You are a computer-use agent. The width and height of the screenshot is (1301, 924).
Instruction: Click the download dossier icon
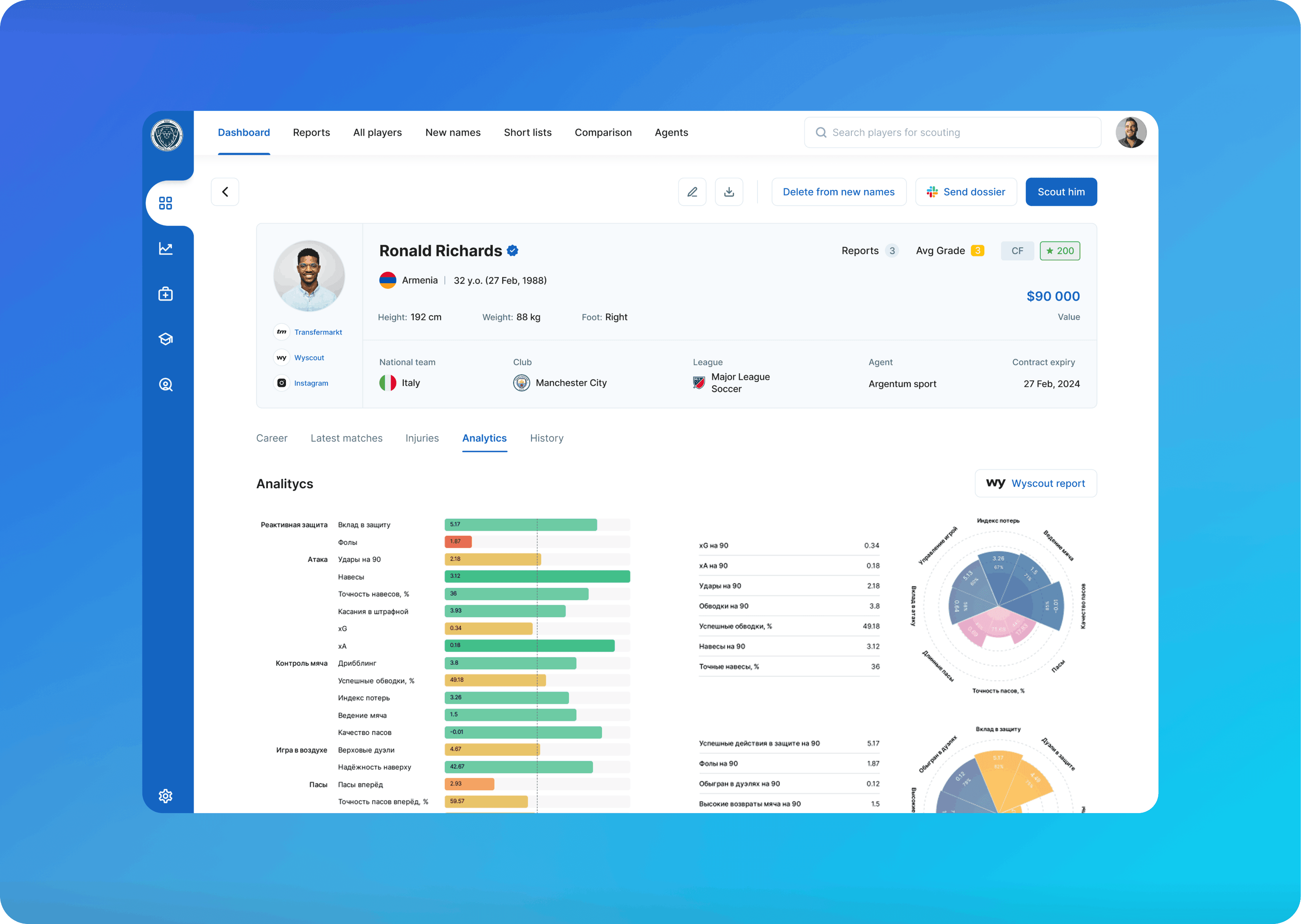pyautogui.click(x=729, y=192)
